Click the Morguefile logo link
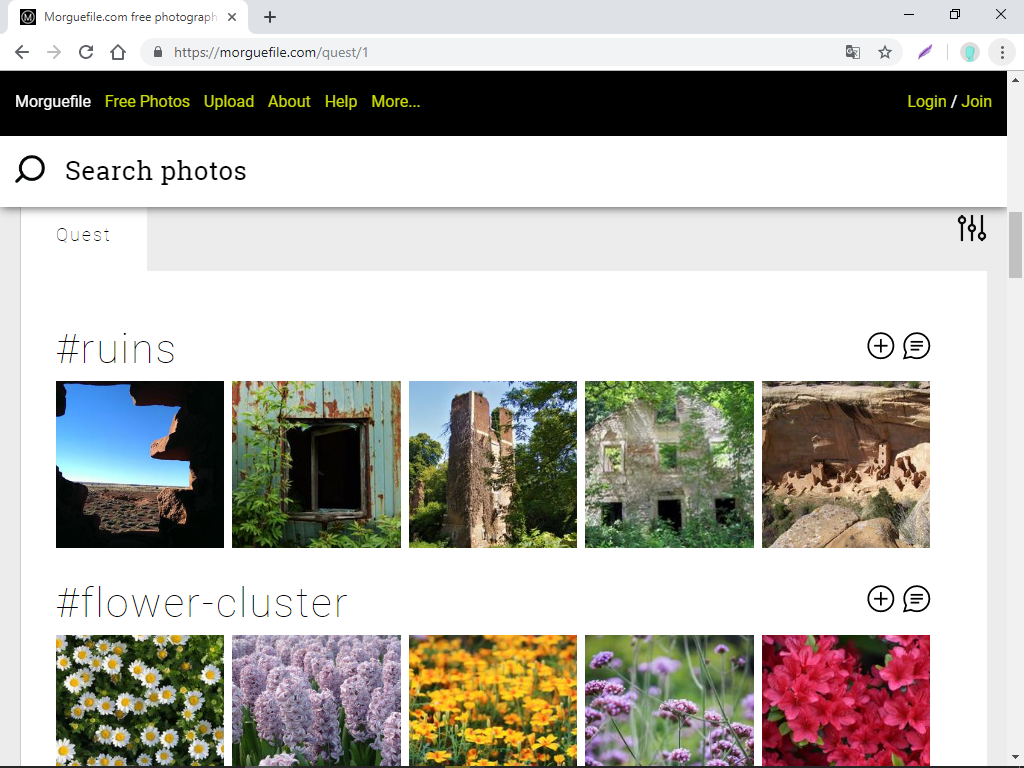Screen dimensions: 1024x768 pyautogui.click(x=53, y=101)
